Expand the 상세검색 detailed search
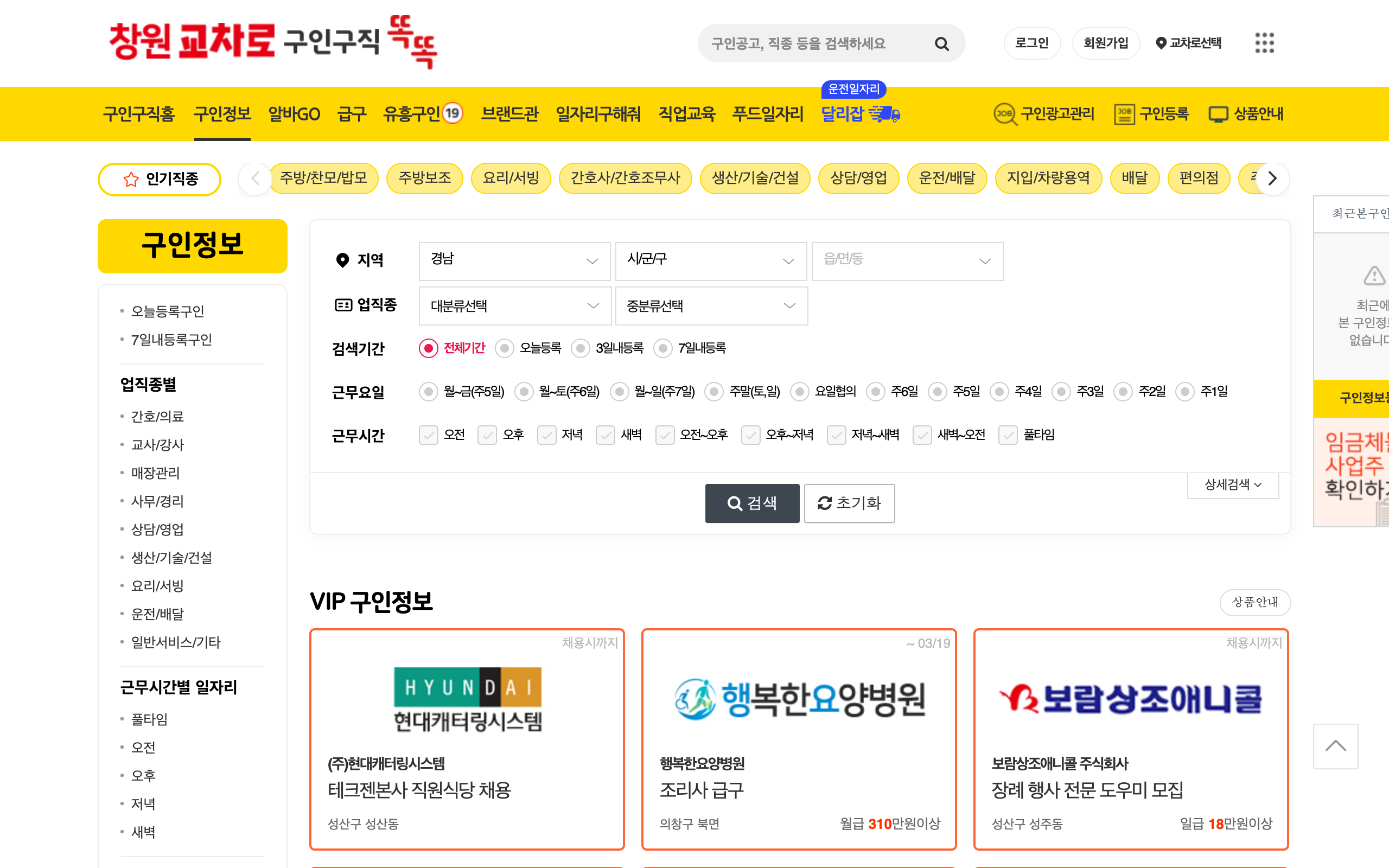1389x868 pixels. click(x=1232, y=484)
